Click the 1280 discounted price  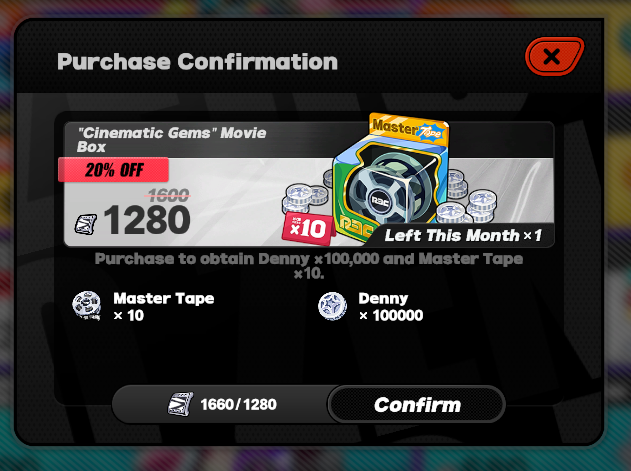point(147,220)
